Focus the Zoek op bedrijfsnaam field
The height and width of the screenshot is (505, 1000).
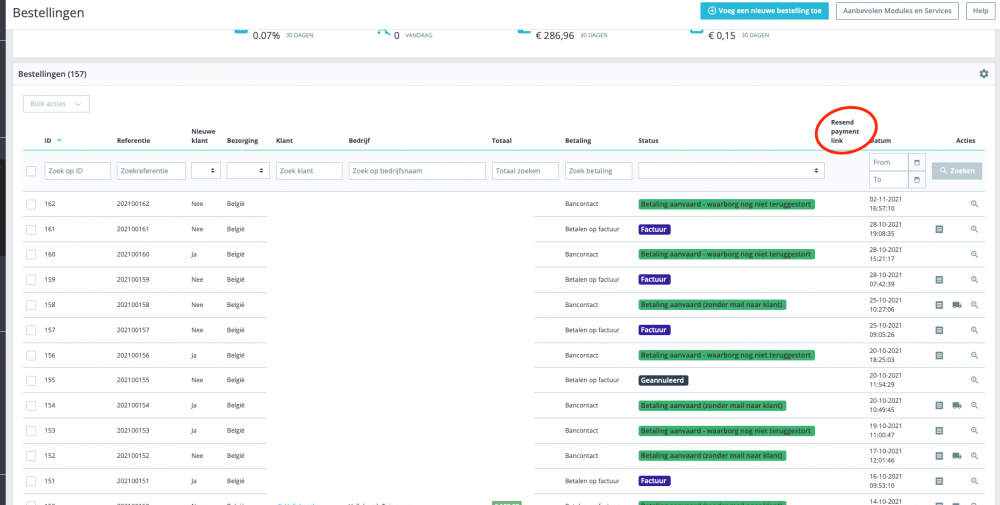click(417, 171)
